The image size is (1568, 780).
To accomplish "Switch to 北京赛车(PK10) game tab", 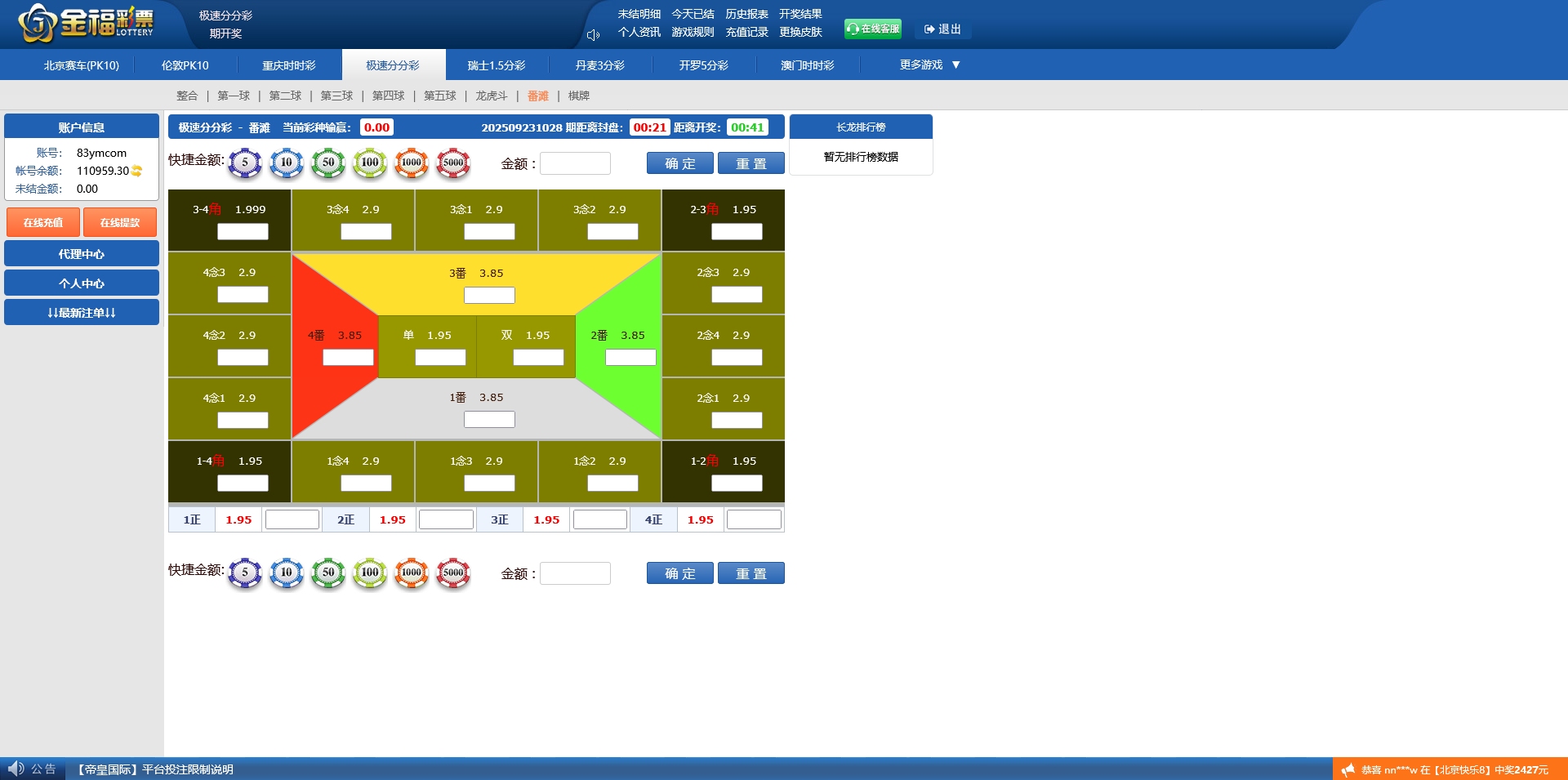I will (82, 65).
